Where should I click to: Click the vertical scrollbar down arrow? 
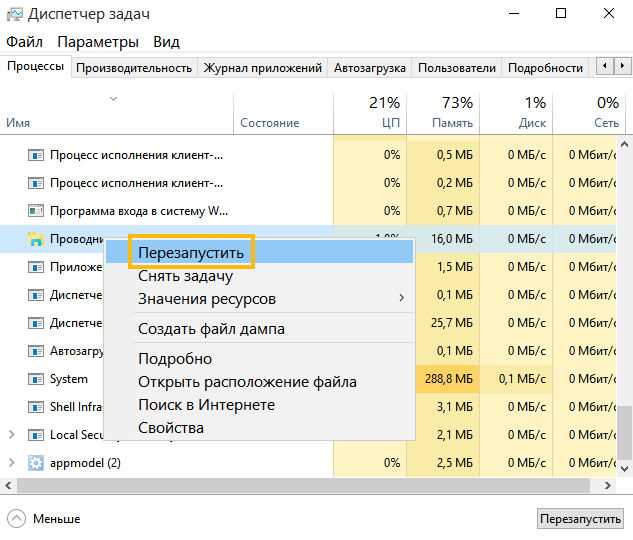coord(624,468)
